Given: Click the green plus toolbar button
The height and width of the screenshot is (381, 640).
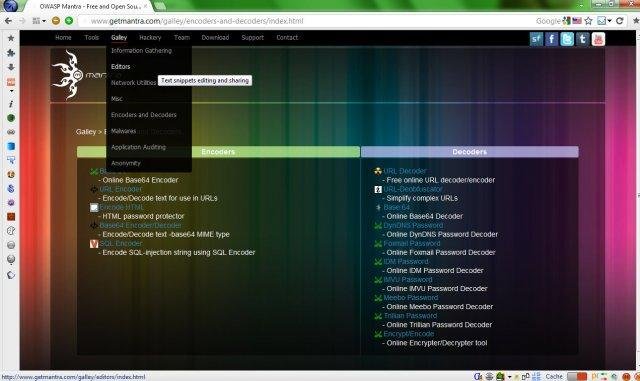Looking at the screenshot, I should [x=69, y=20].
